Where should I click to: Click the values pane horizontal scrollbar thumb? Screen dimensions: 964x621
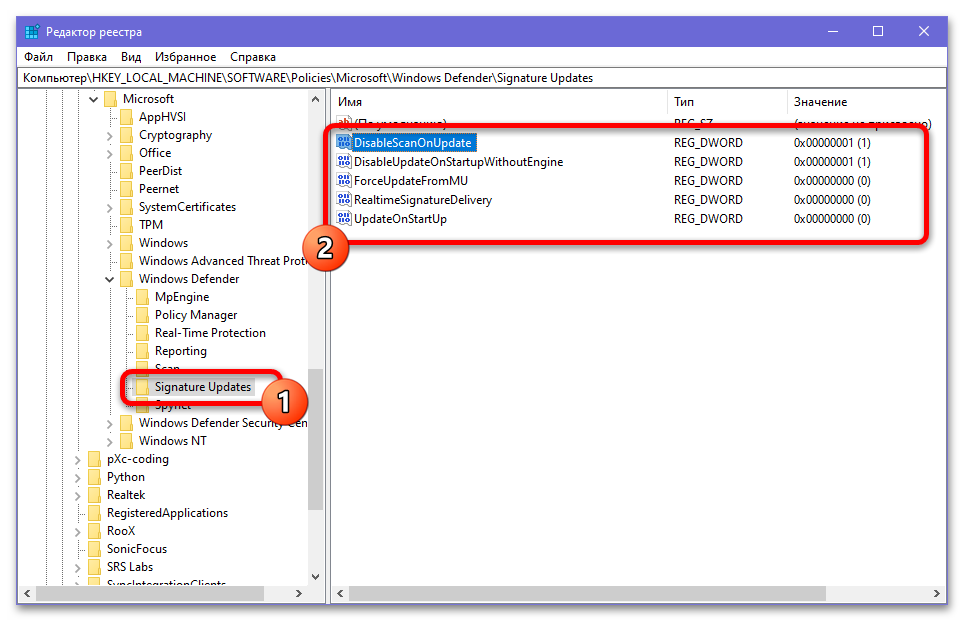pos(587,593)
